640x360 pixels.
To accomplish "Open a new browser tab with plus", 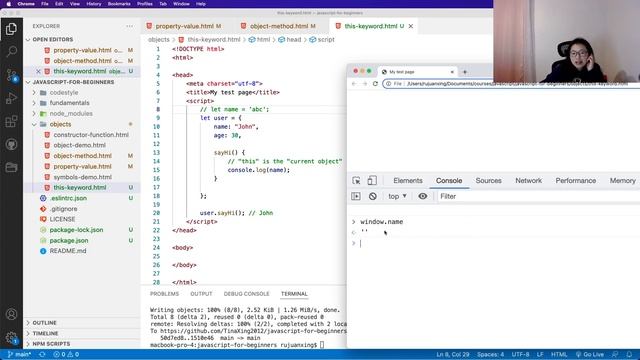I will (464, 72).
